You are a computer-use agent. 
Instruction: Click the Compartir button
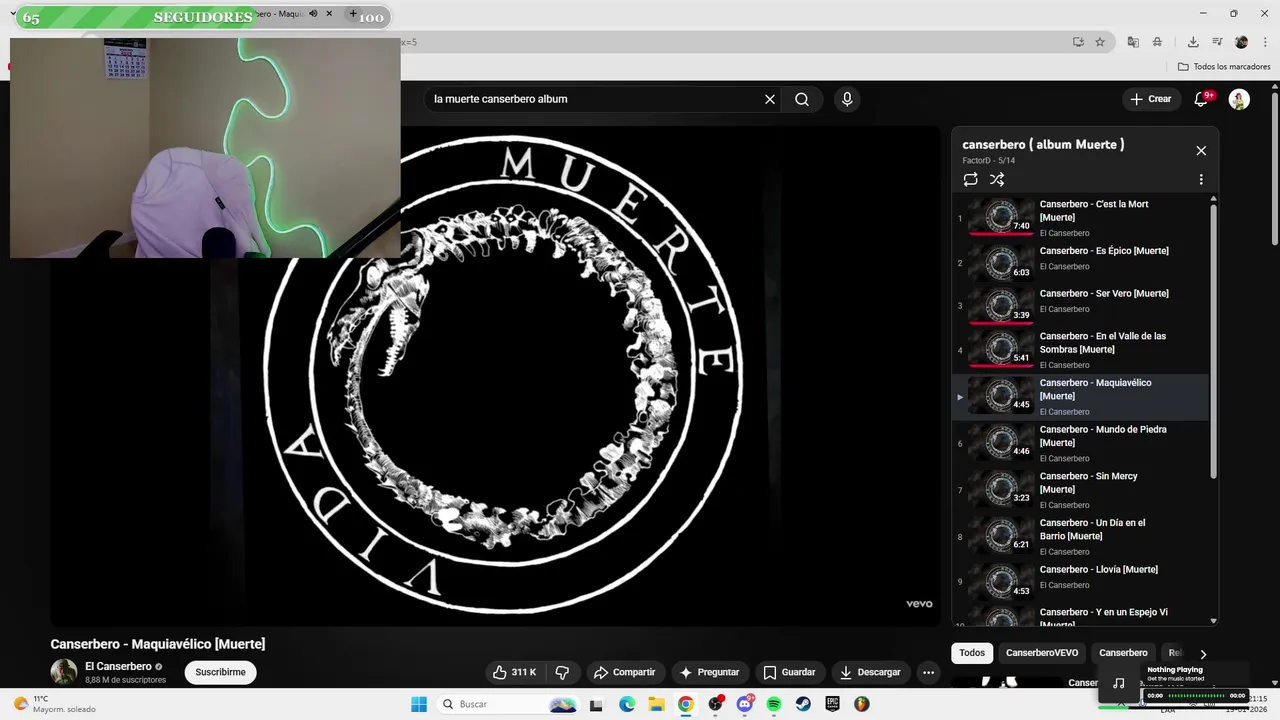tap(625, 672)
